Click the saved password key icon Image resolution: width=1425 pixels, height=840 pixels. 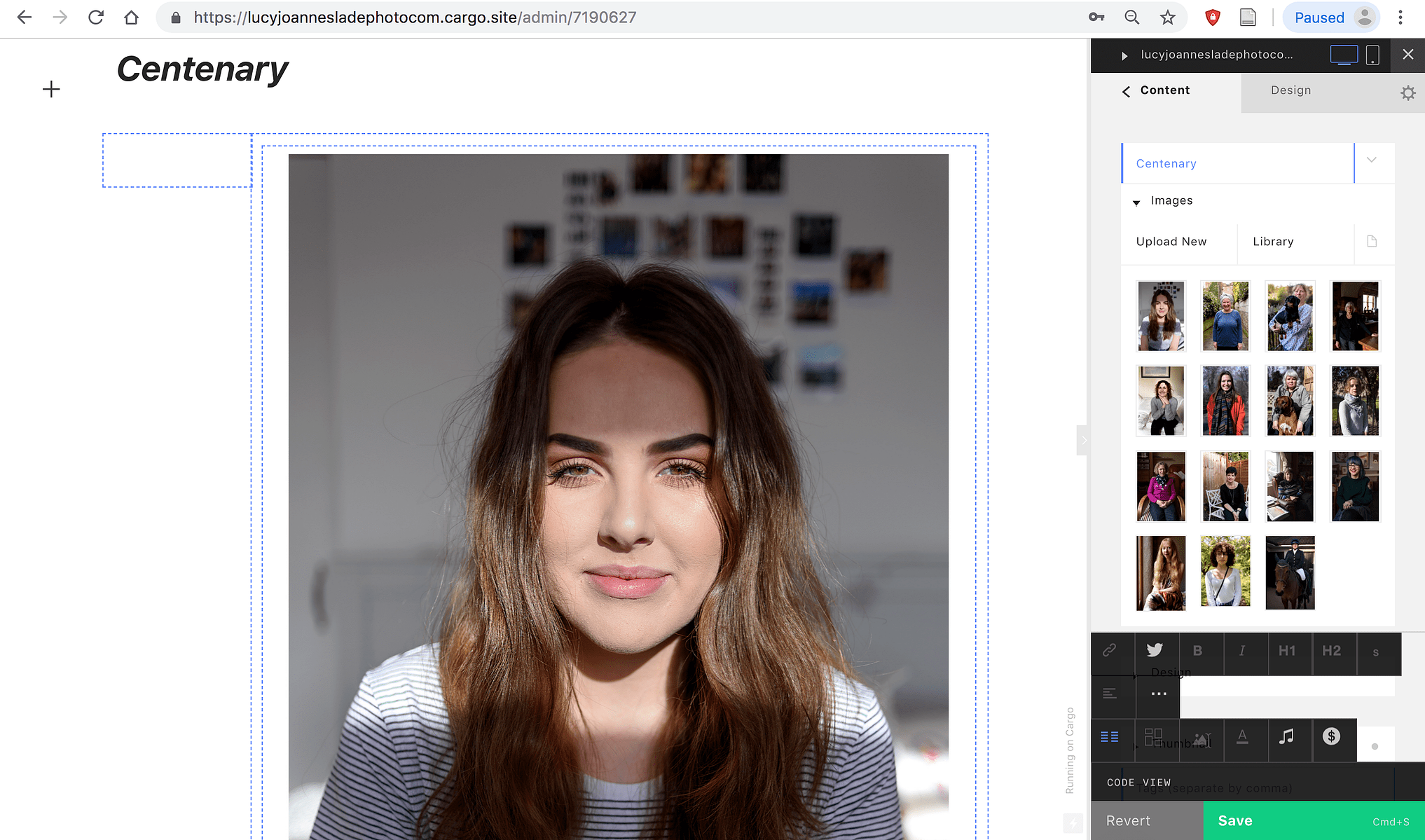tap(1096, 18)
